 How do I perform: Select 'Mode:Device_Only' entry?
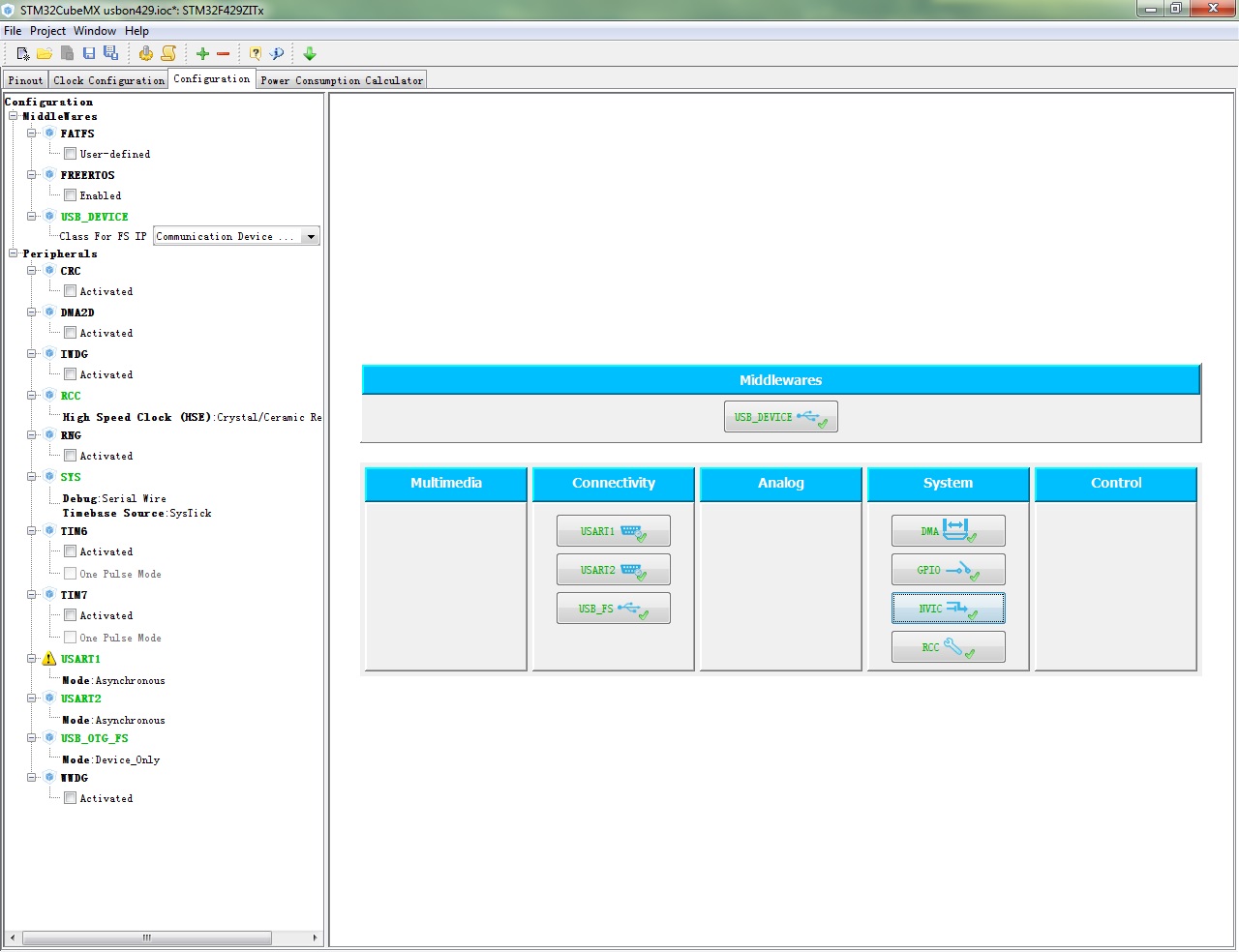click(111, 760)
